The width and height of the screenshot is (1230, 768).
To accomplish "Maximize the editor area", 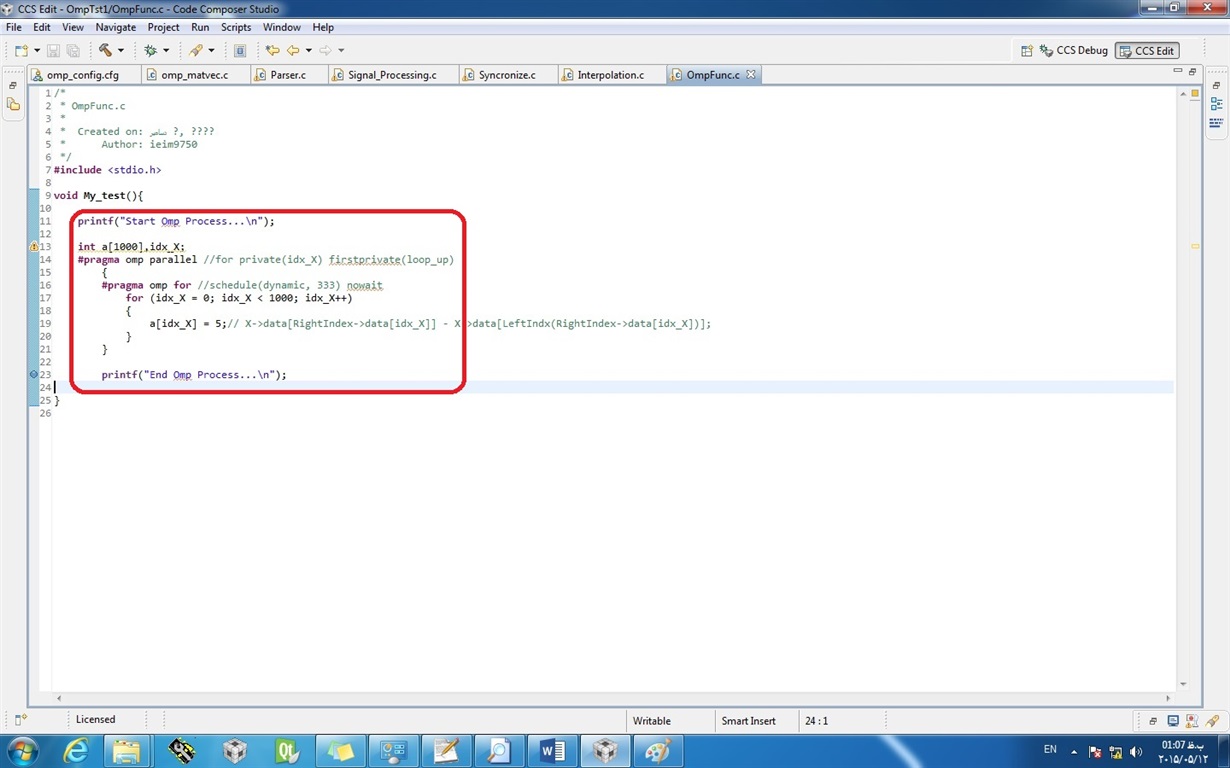I will tap(1192, 73).
